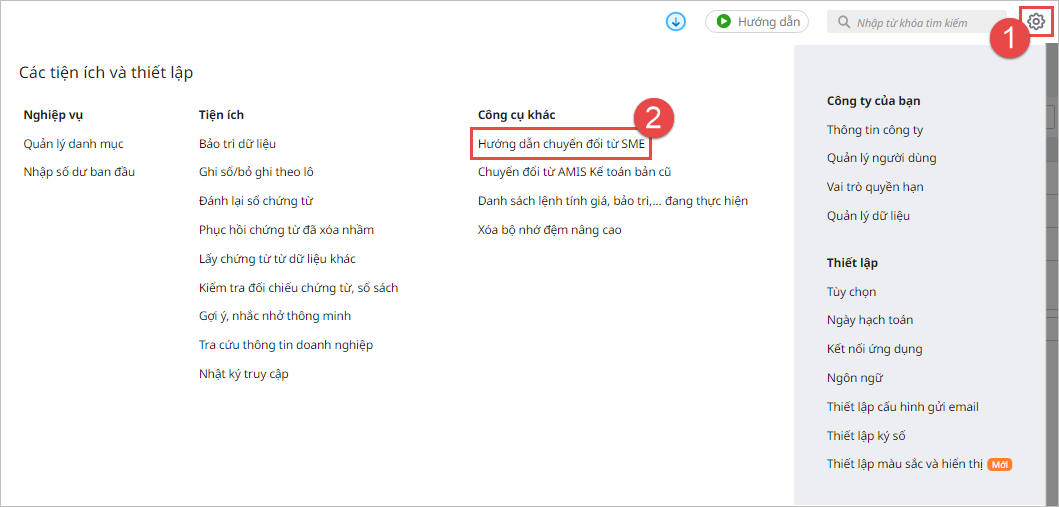Open Thiết lập màu sắc và hiển thị
This screenshot has width=1059, height=507.
(905, 464)
